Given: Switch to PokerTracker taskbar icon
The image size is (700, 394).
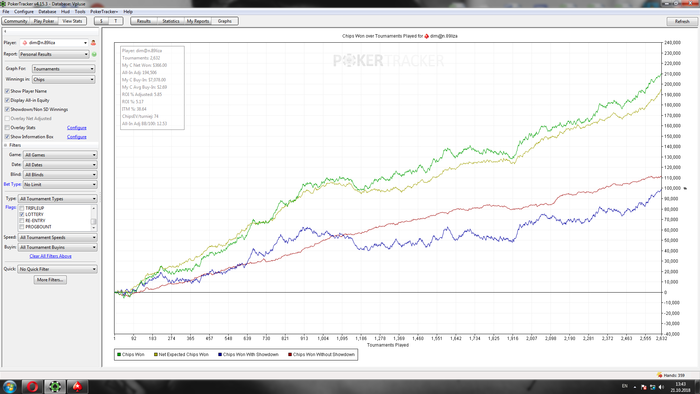Looking at the screenshot, I should tap(55, 386).
